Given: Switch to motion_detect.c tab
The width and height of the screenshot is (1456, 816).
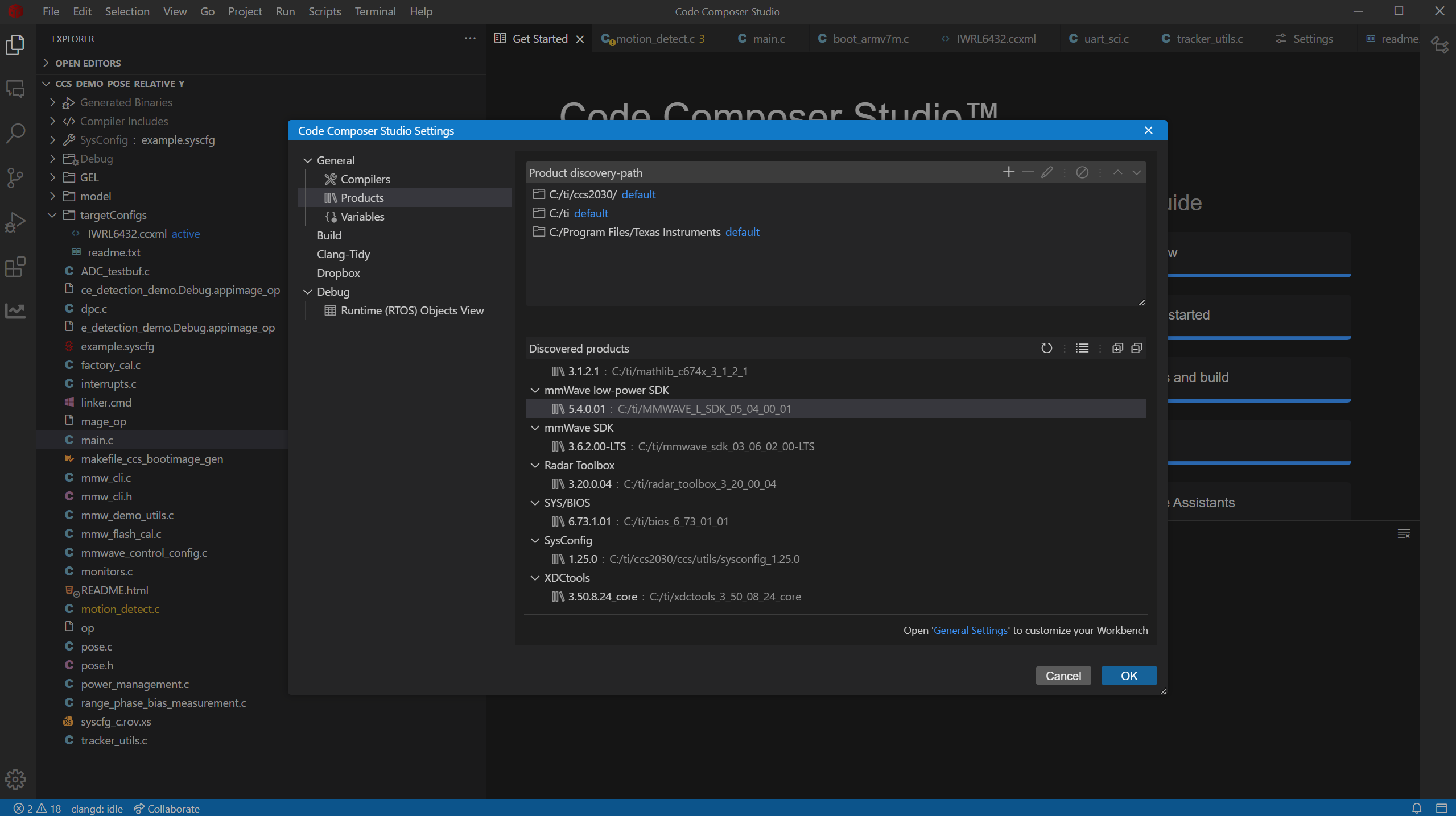Looking at the screenshot, I should pos(659,39).
